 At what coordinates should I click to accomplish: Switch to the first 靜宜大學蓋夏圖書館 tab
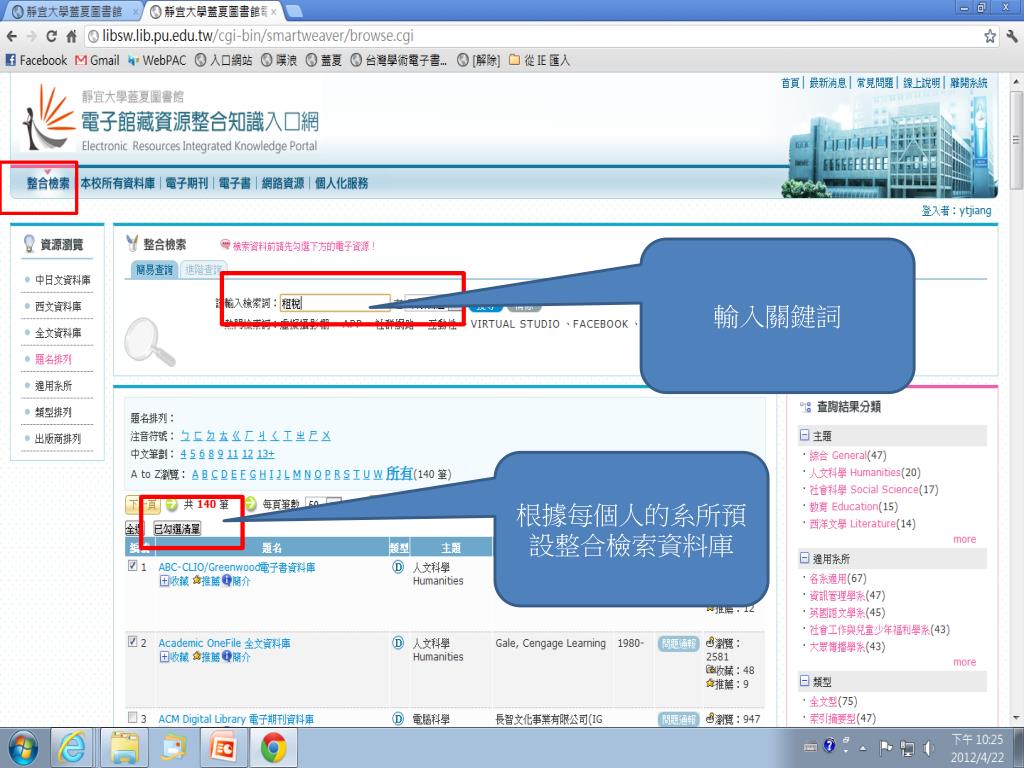tap(72, 11)
